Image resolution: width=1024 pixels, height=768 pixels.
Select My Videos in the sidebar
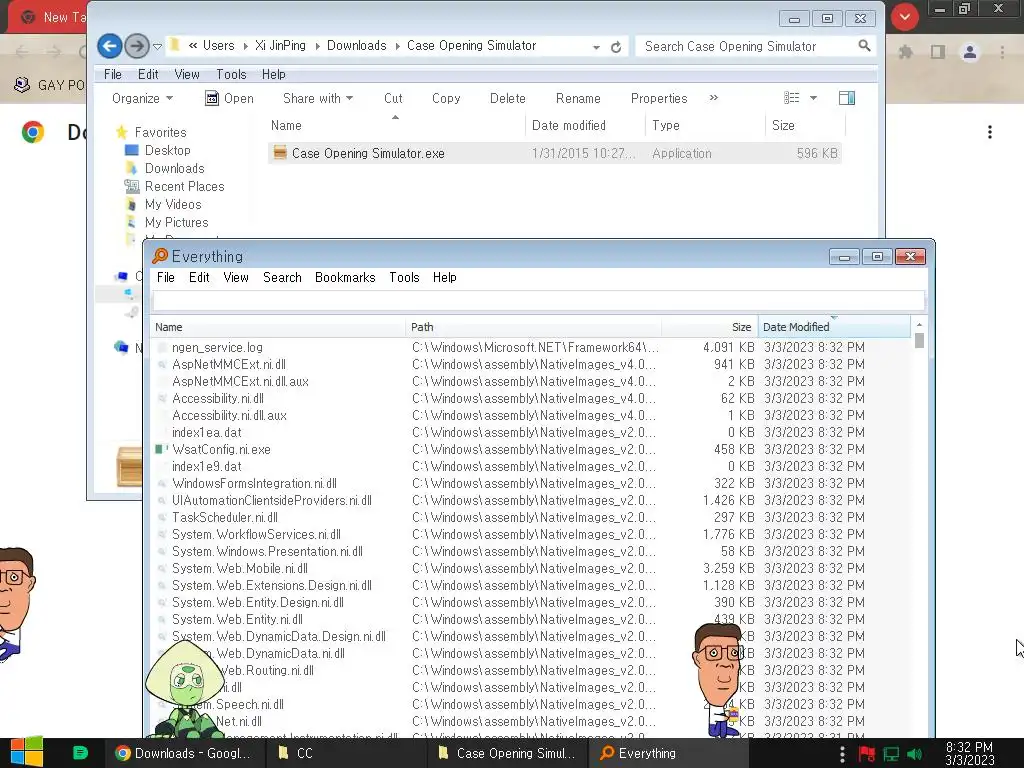click(173, 204)
